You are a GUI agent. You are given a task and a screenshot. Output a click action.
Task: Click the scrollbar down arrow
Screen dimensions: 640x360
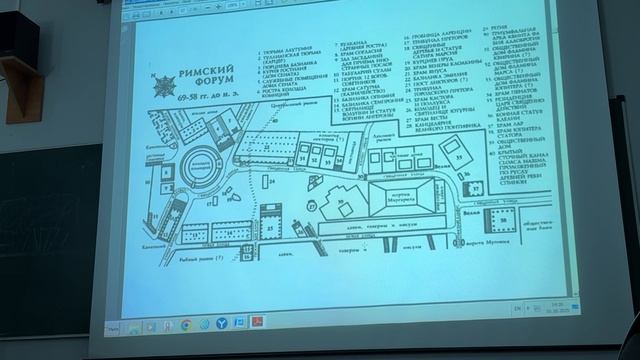pos(576,294)
